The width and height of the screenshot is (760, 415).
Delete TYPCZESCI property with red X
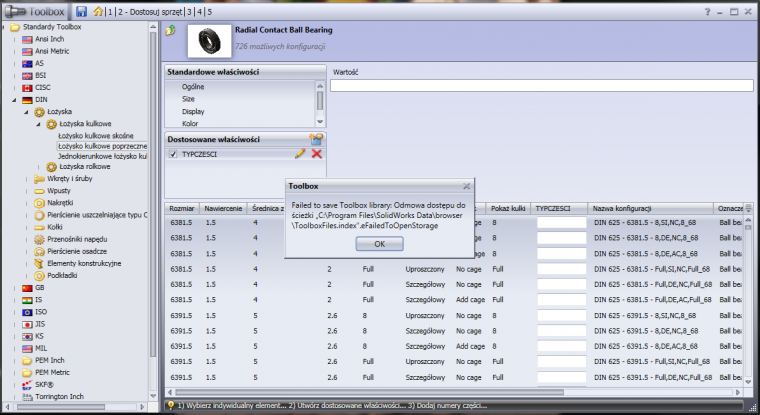[317, 154]
